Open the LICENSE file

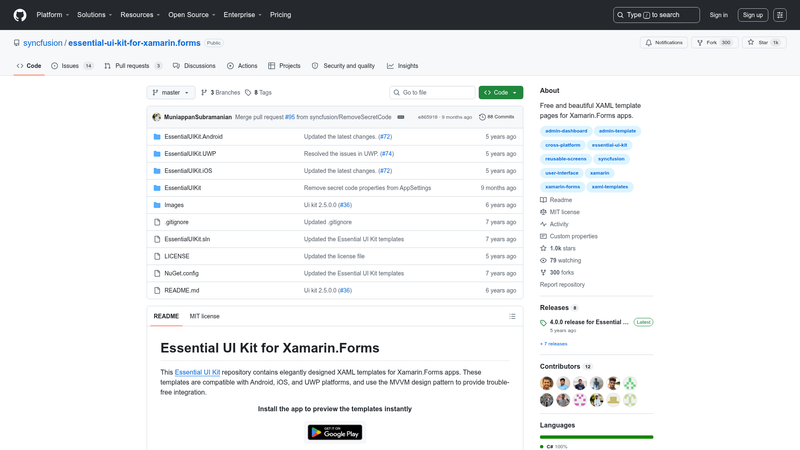[x=177, y=256]
